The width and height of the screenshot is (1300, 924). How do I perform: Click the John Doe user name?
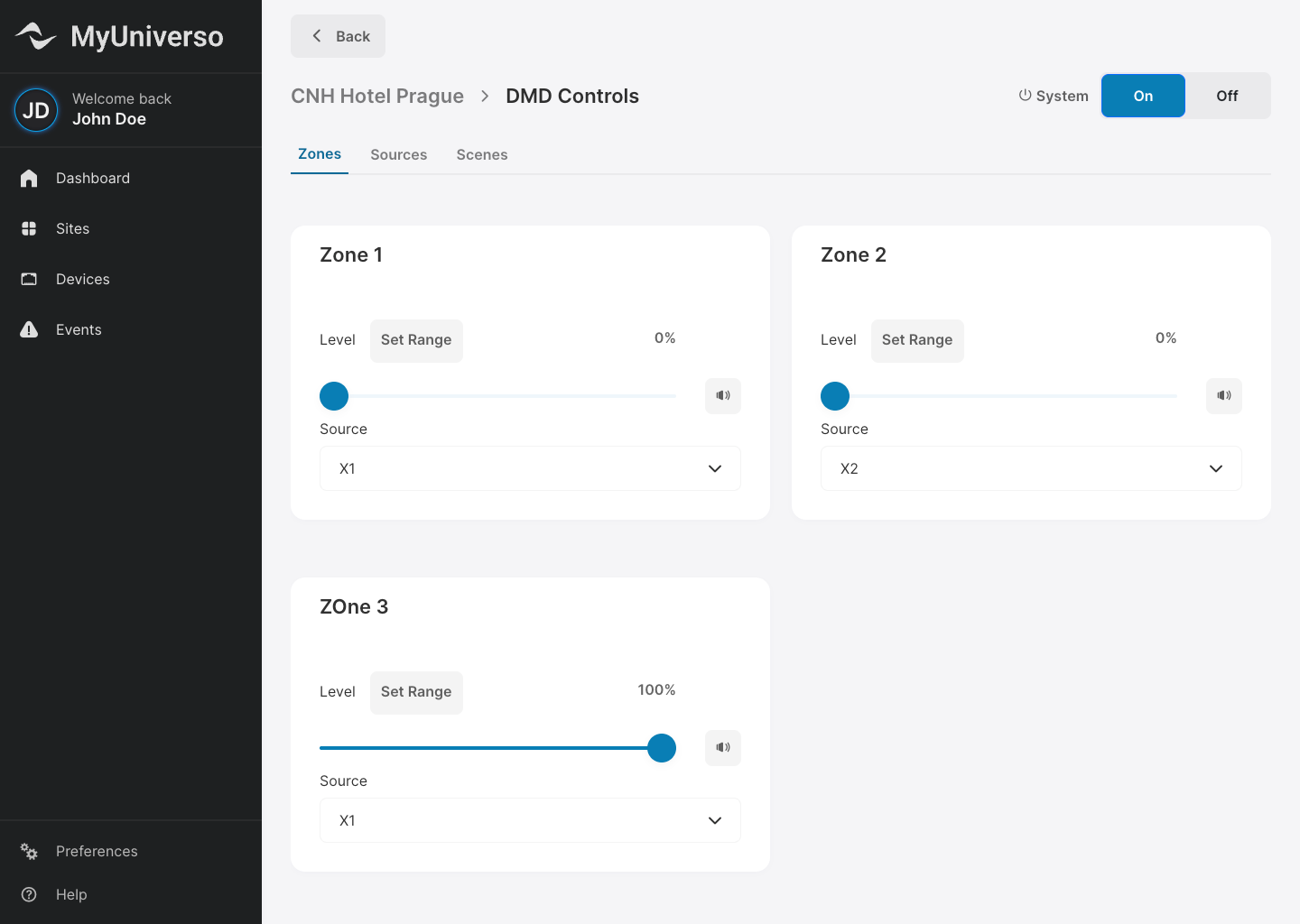click(x=109, y=119)
